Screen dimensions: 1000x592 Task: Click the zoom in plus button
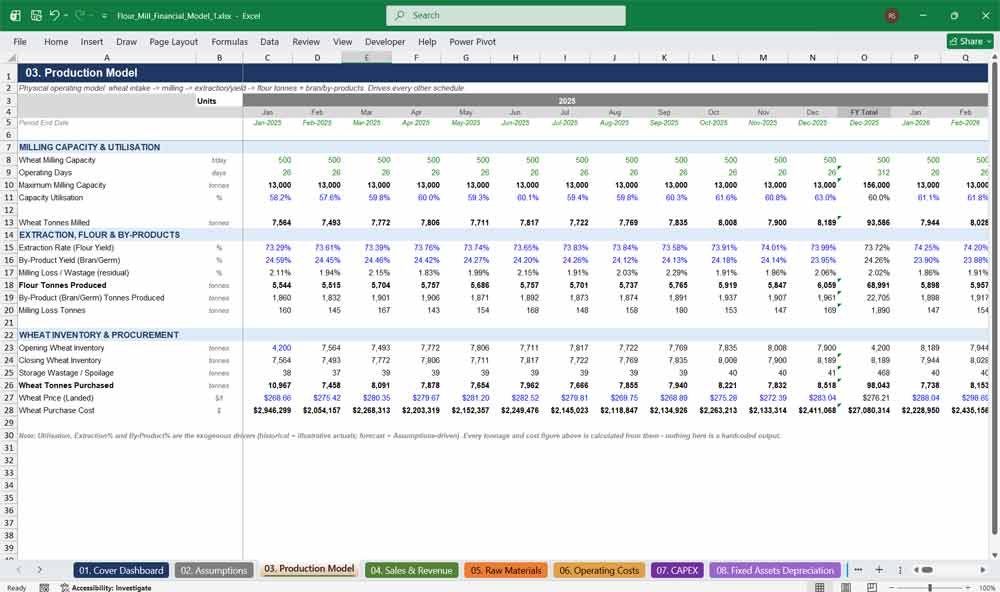(x=969, y=588)
